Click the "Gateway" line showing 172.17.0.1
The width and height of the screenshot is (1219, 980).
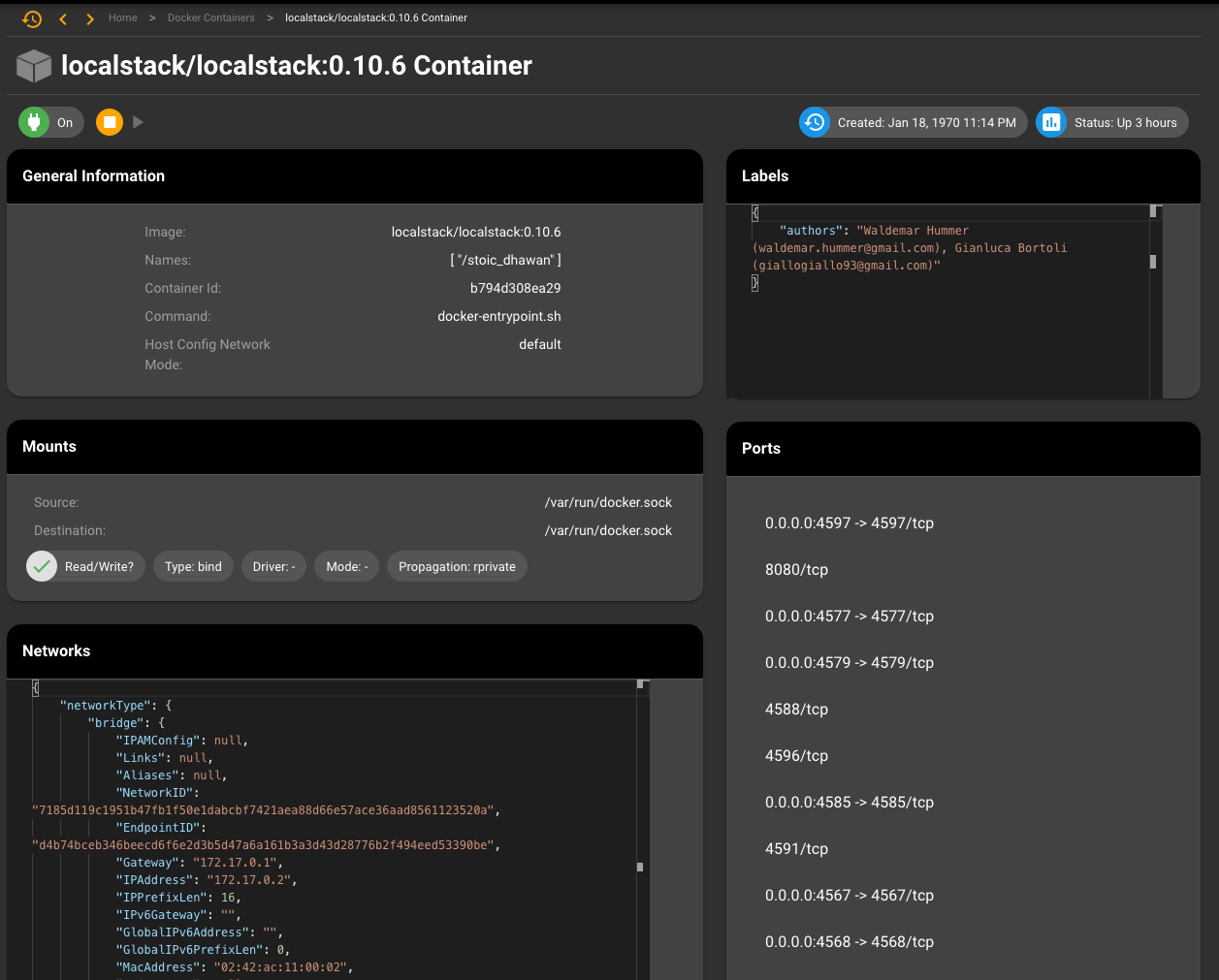tap(200, 863)
